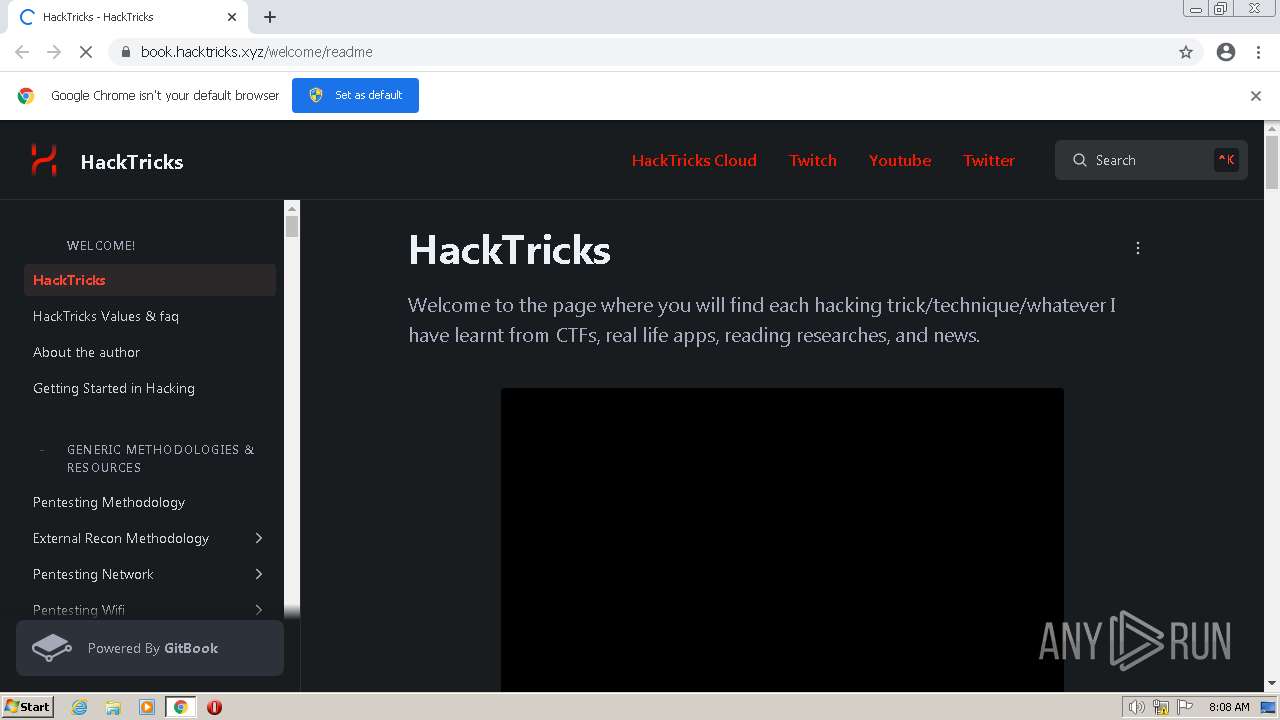Screen dimensions: 1280x720
Task: Open the Youtube link
Action: point(900,160)
